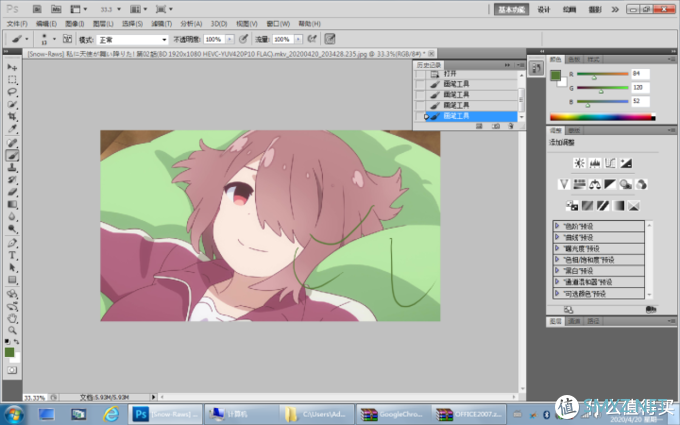Select the Rectangular Marquee tool
This screenshot has width=680, height=425.
click(x=12, y=79)
